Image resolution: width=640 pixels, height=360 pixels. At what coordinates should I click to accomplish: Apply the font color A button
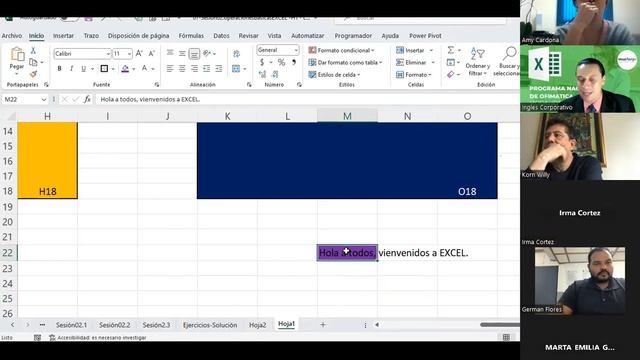pos(144,69)
